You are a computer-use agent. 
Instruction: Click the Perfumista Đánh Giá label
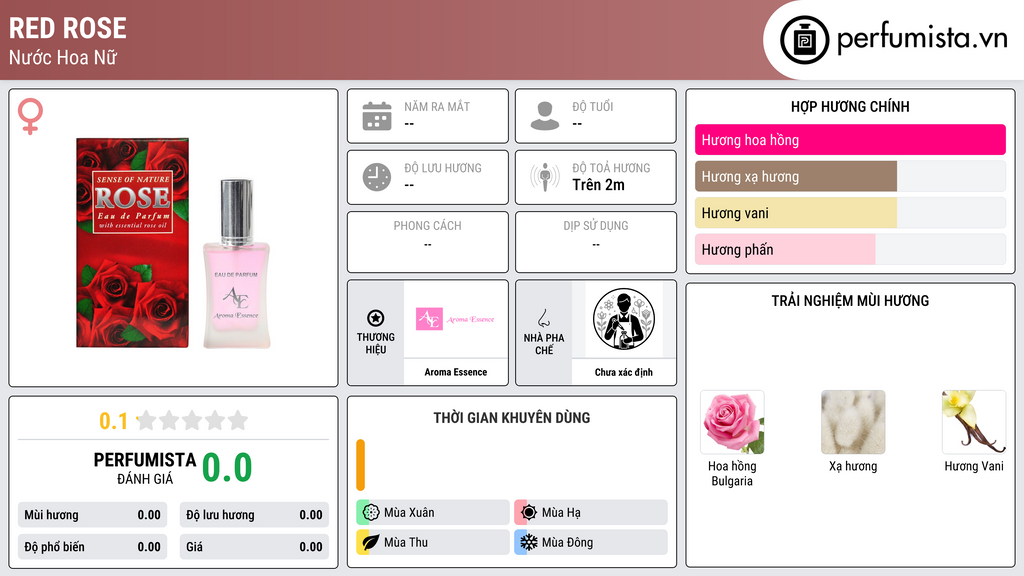point(145,468)
